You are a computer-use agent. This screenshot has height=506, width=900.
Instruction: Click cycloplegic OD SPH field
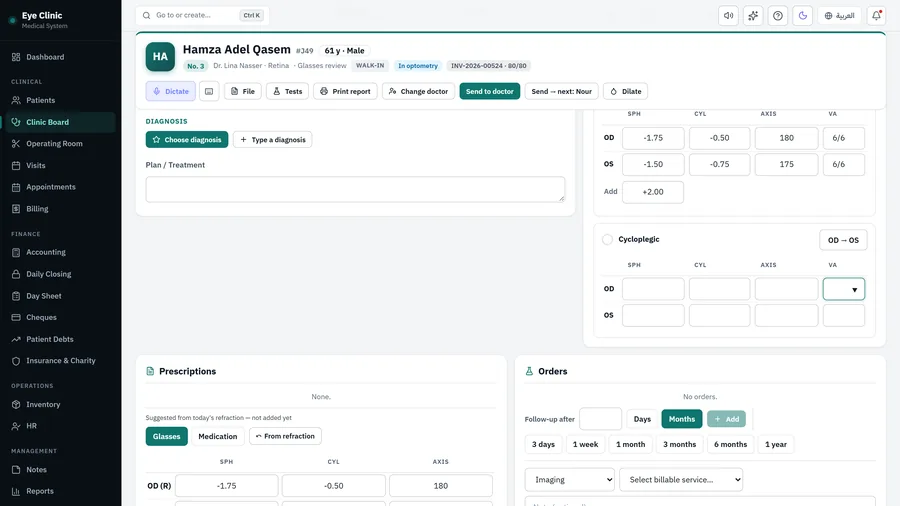(x=653, y=289)
